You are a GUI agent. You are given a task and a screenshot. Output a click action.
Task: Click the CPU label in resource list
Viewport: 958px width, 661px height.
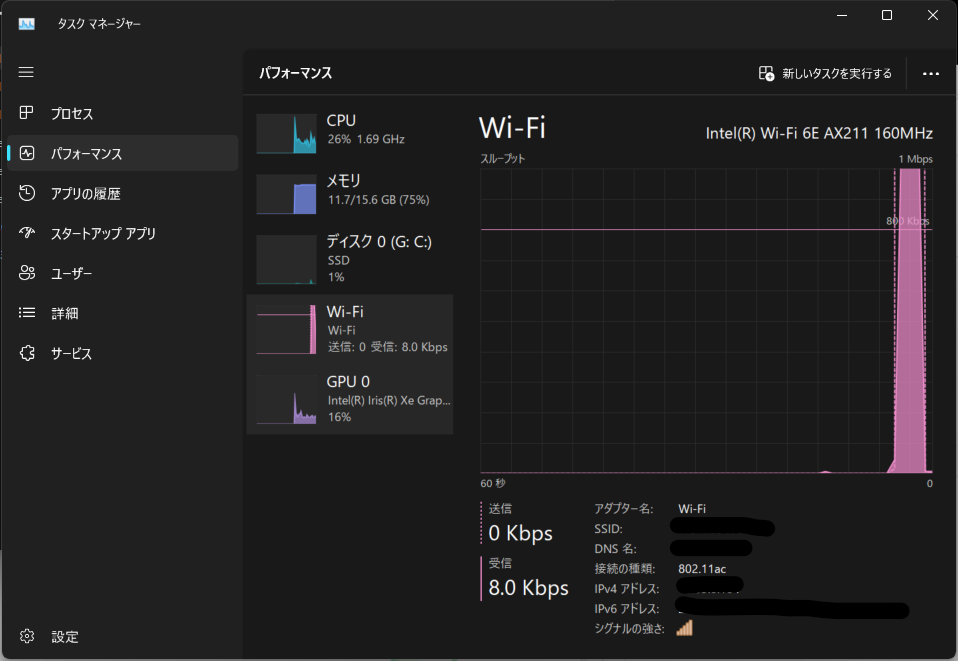click(341, 120)
